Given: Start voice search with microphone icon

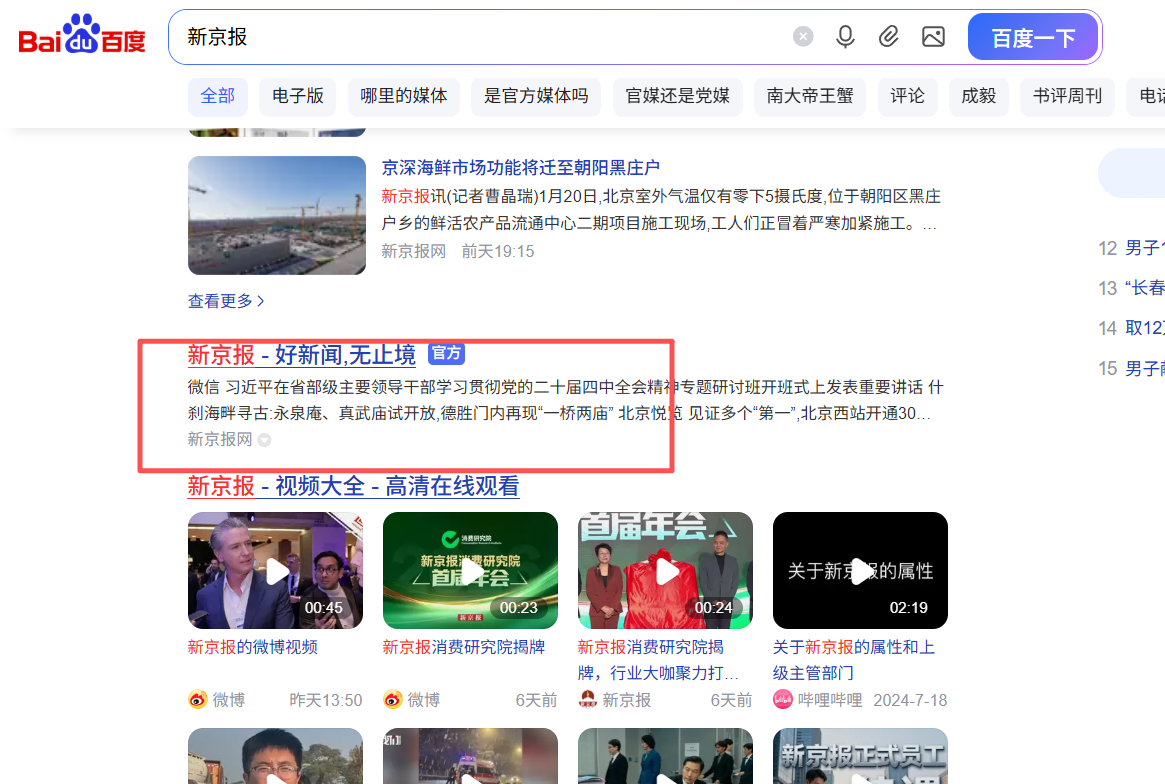Looking at the screenshot, I should pos(845,37).
